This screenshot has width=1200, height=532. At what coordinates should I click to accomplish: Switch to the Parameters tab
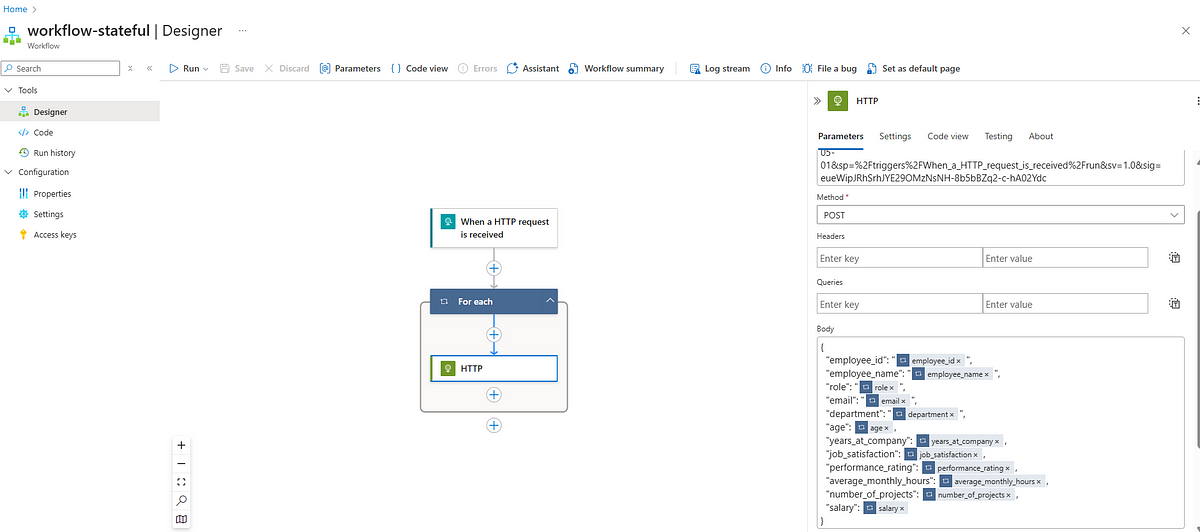pos(840,136)
